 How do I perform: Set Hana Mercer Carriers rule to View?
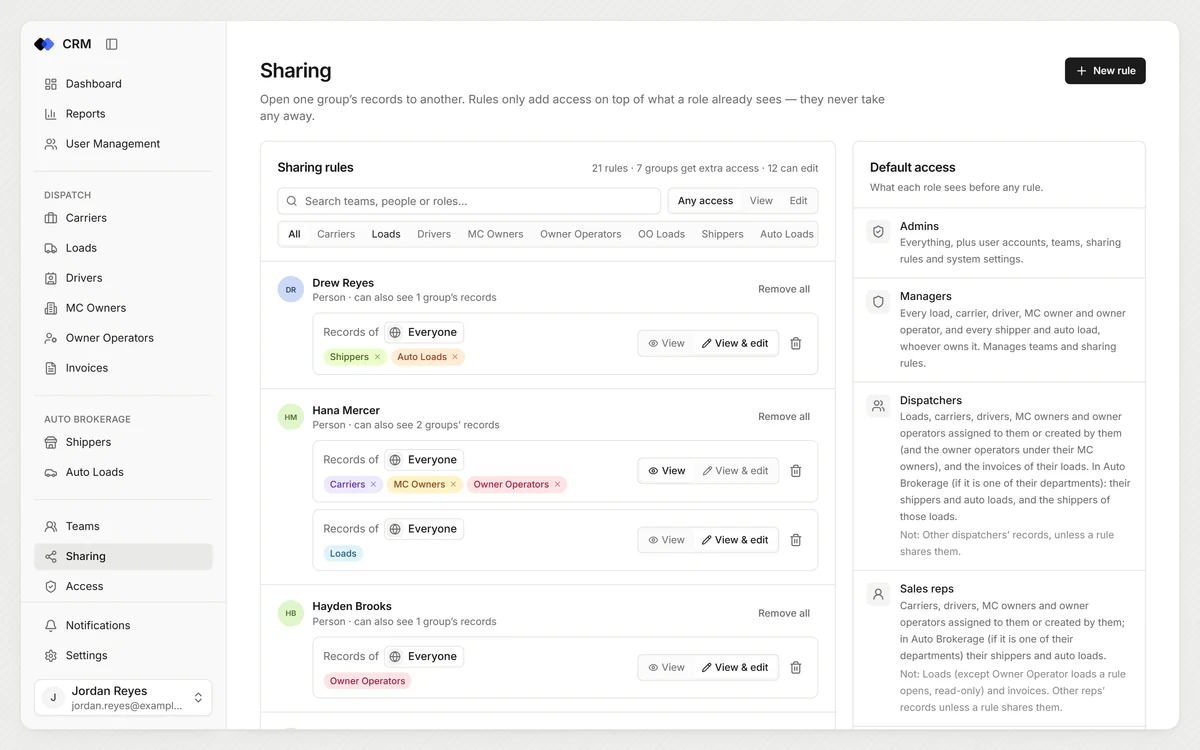pos(666,471)
